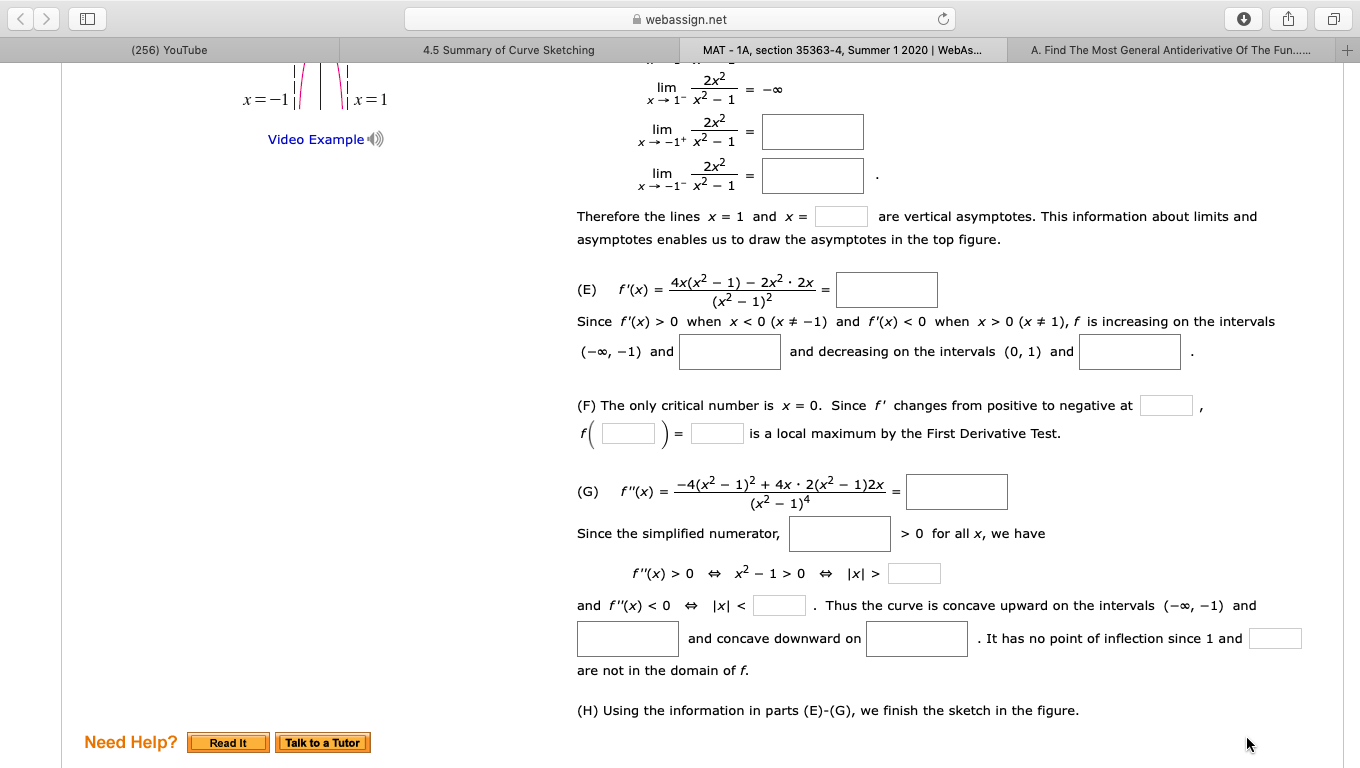
Task: Open the Safari sidebar
Action: [x=86, y=17]
